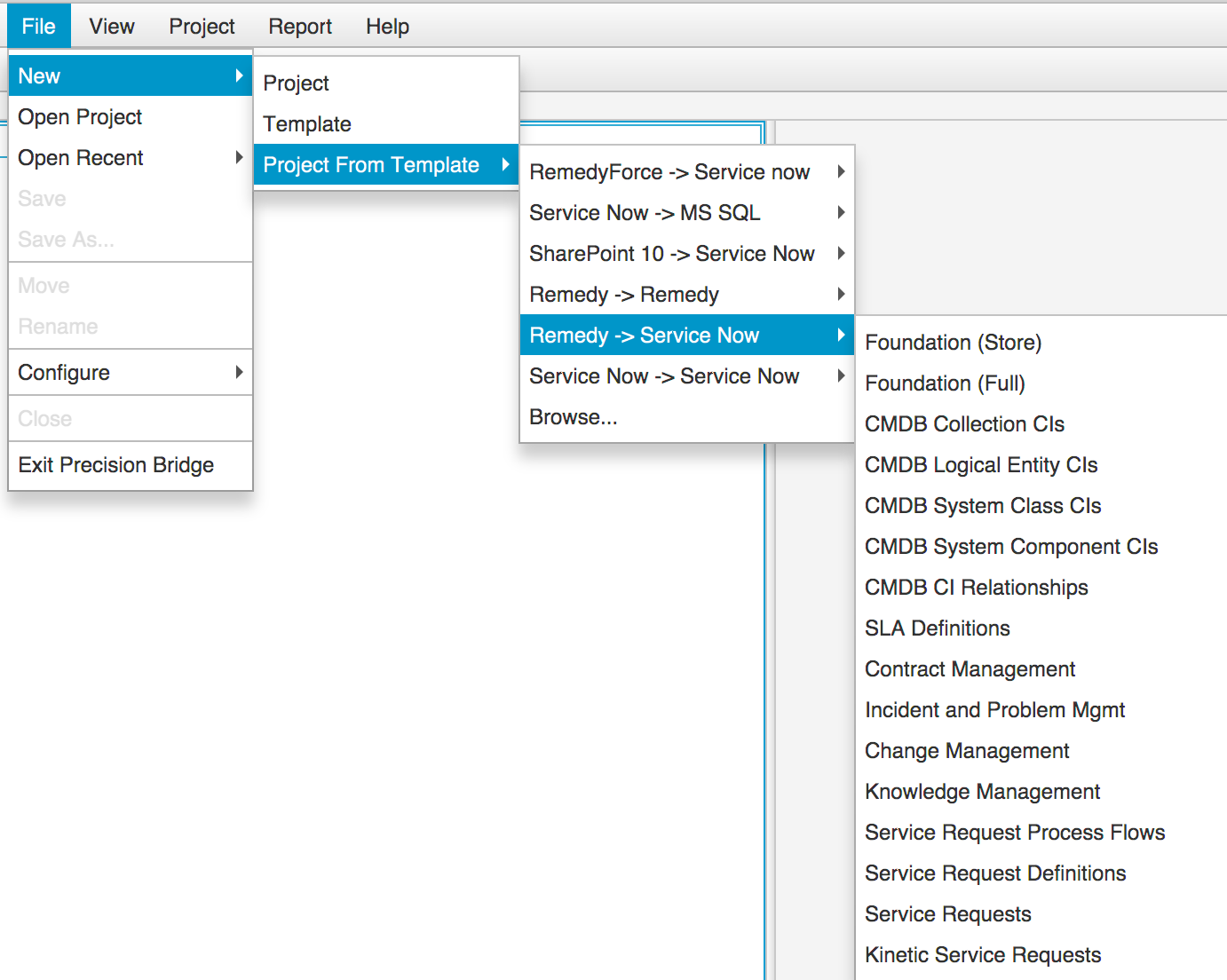Click arrow beside RemedyForce -> Service now
1227x980 pixels.
tap(841, 171)
